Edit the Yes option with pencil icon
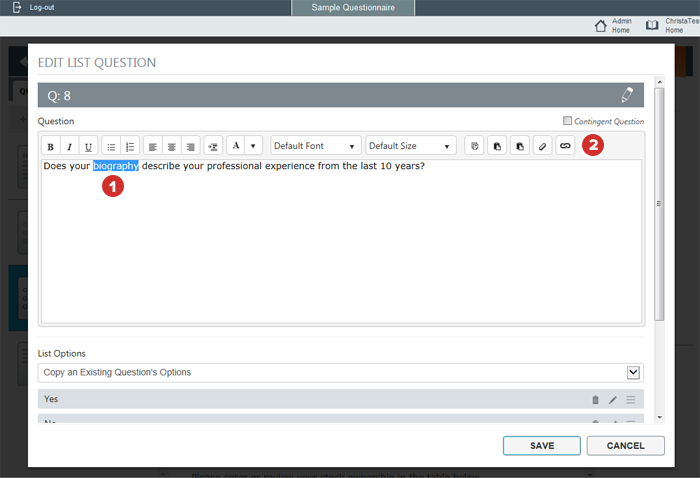 [x=613, y=400]
